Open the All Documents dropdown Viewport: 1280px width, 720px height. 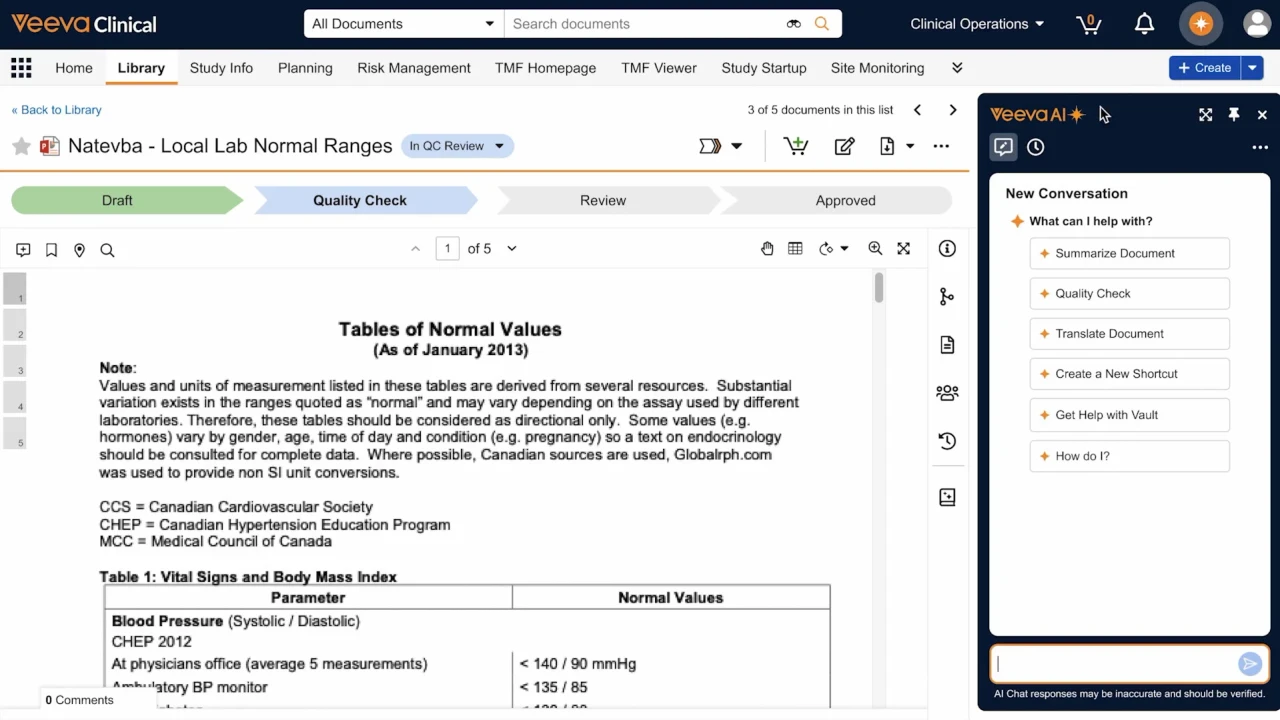(x=404, y=24)
